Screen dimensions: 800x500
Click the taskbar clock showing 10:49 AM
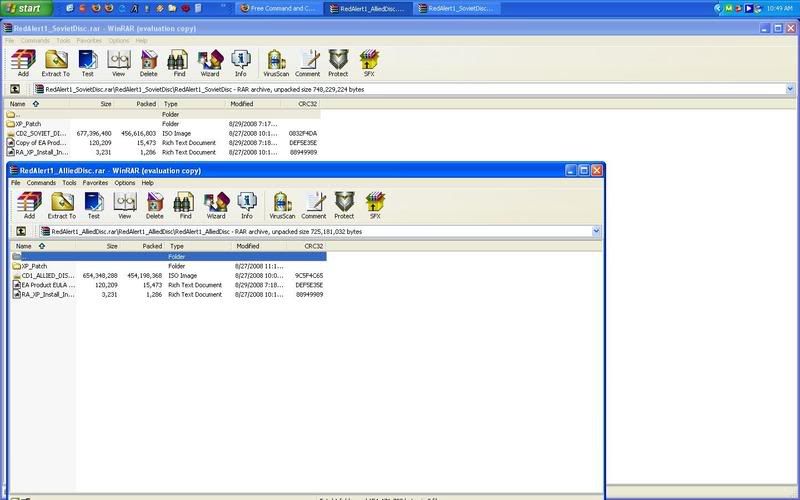coord(779,8)
